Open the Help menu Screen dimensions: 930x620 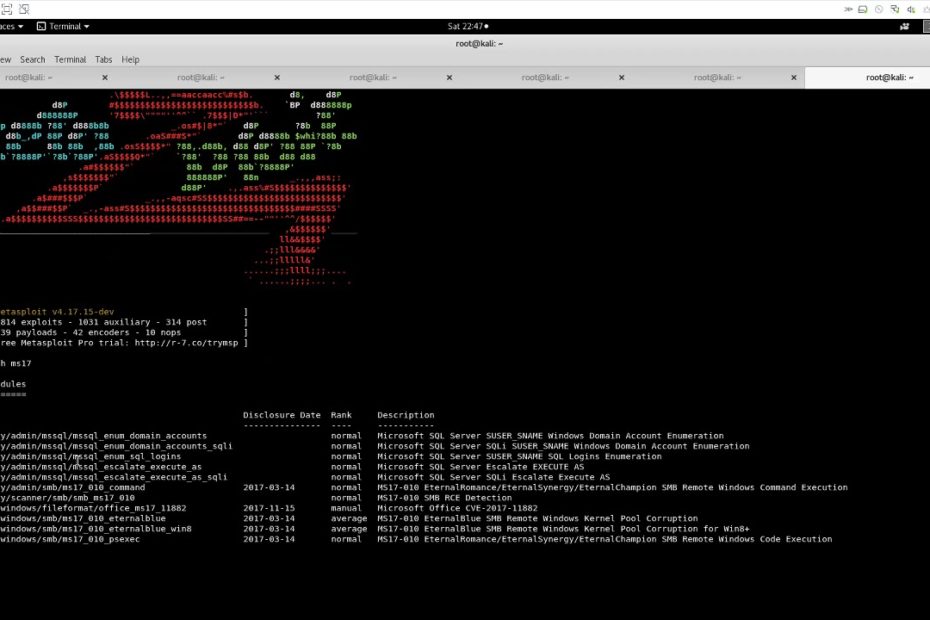(130, 59)
